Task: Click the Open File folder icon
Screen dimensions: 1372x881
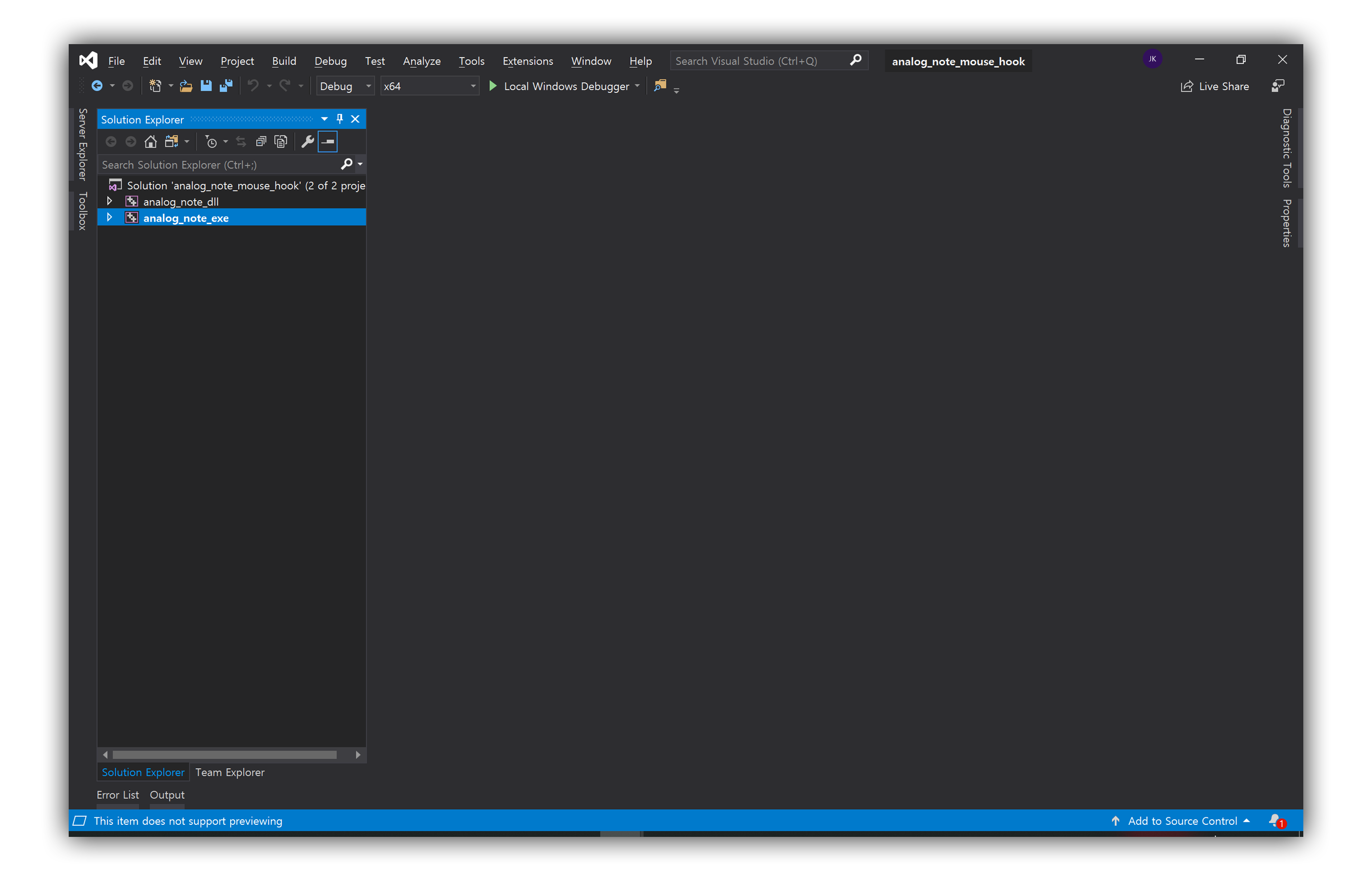Action: (186, 86)
